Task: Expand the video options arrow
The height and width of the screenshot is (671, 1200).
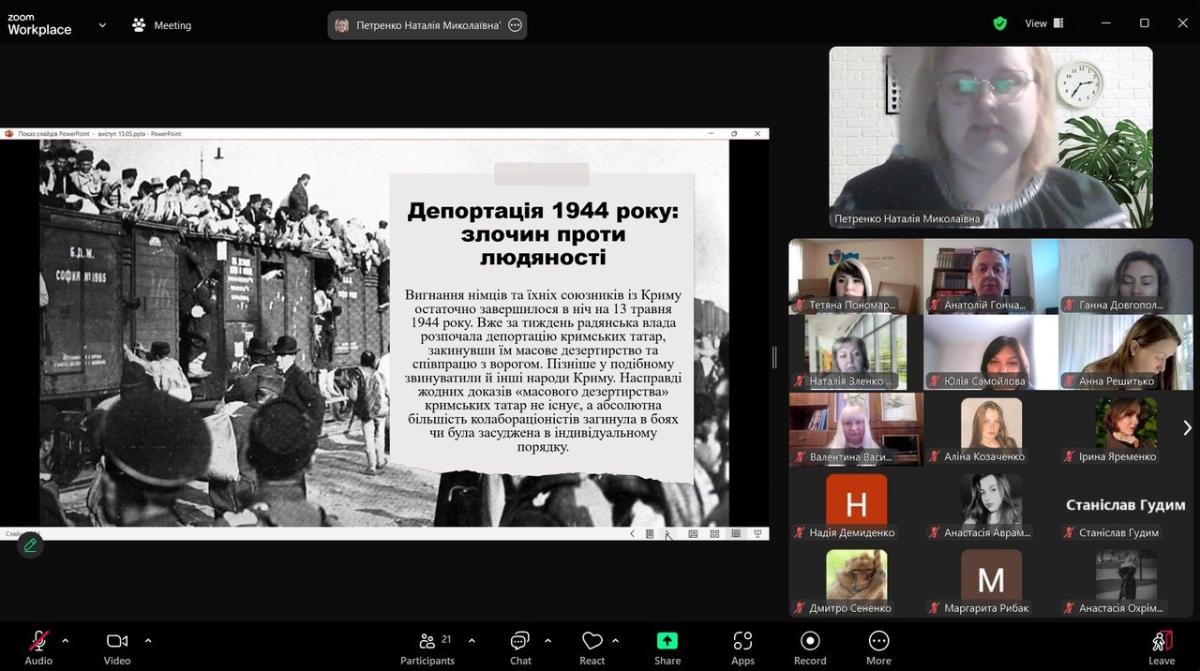Action: (x=148, y=640)
